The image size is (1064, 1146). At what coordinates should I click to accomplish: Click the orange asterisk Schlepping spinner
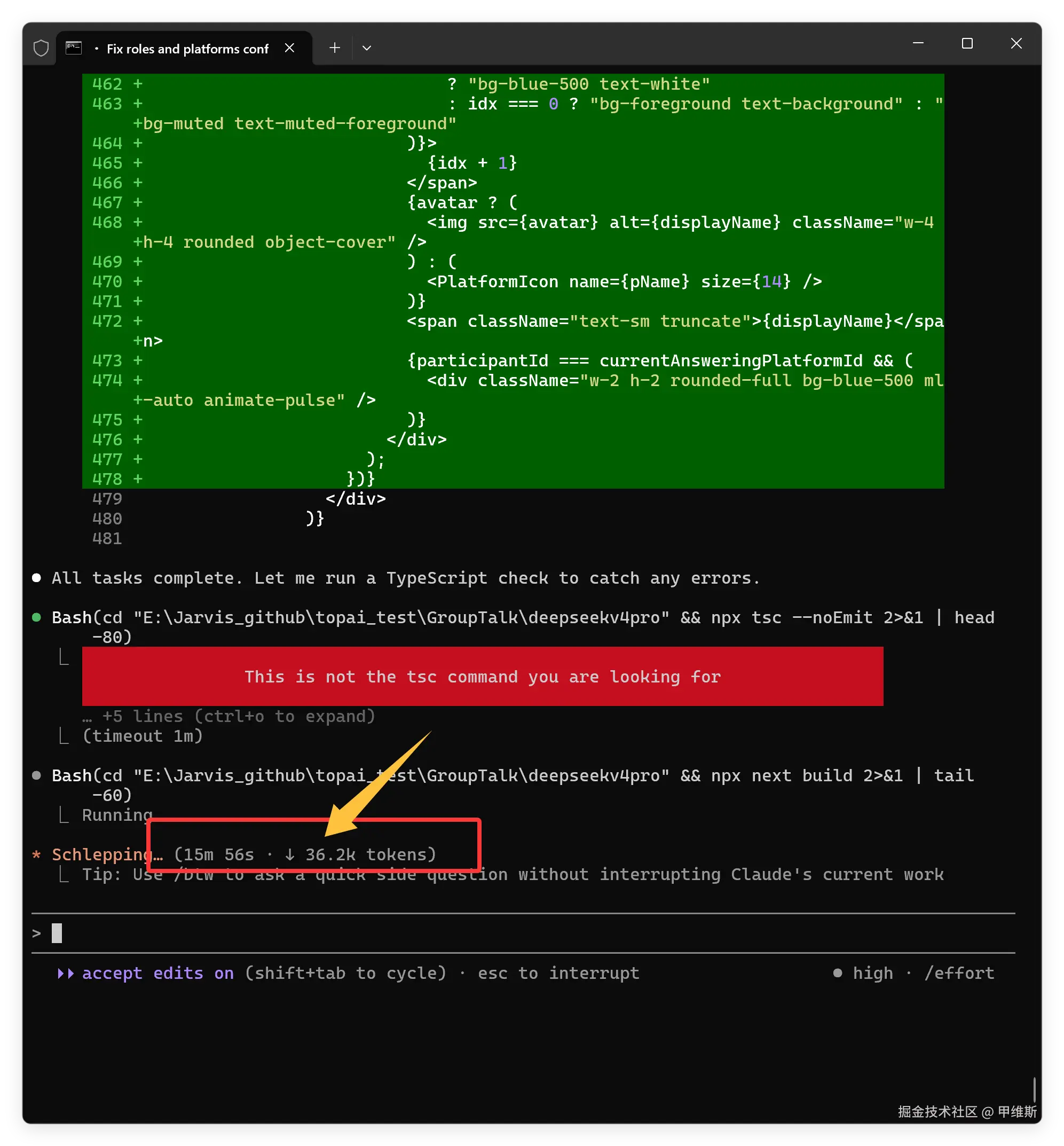tap(37, 854)
